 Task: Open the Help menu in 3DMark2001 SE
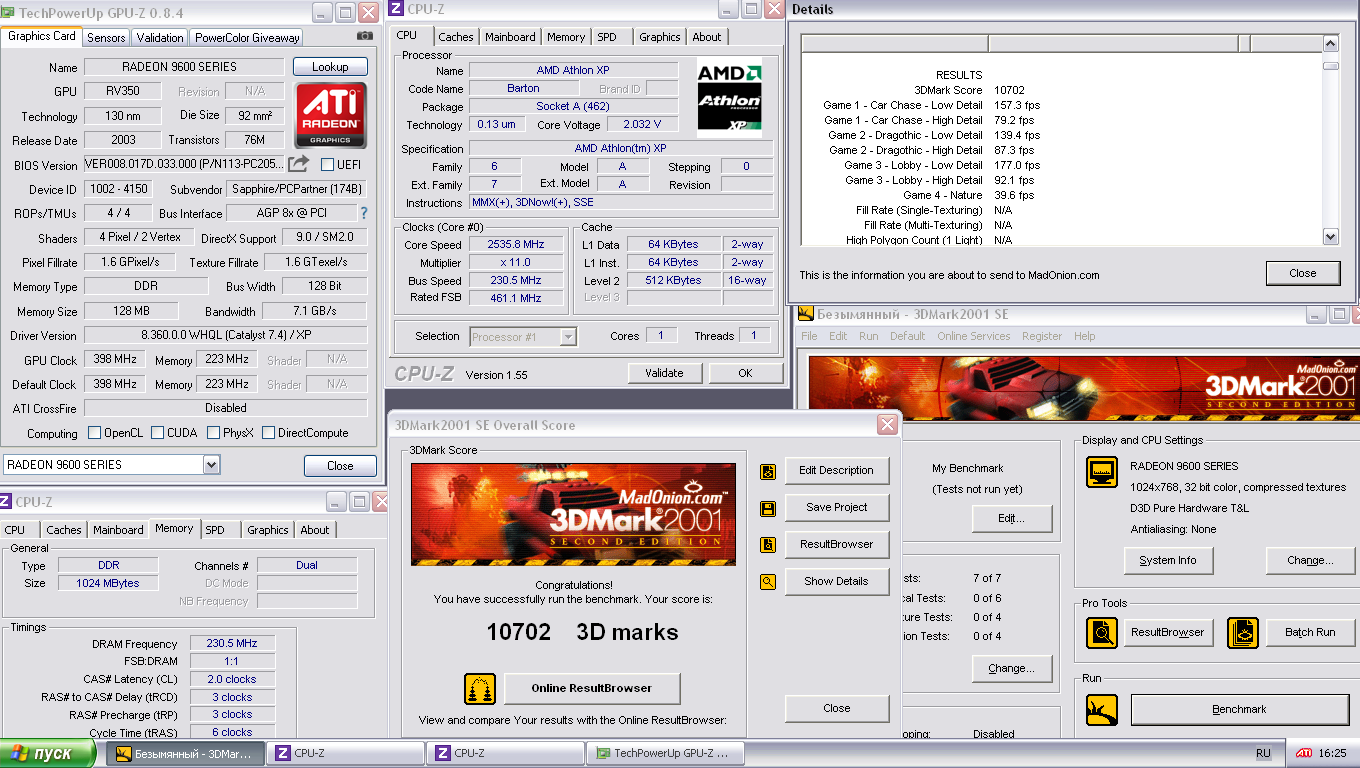[1085, 336]
